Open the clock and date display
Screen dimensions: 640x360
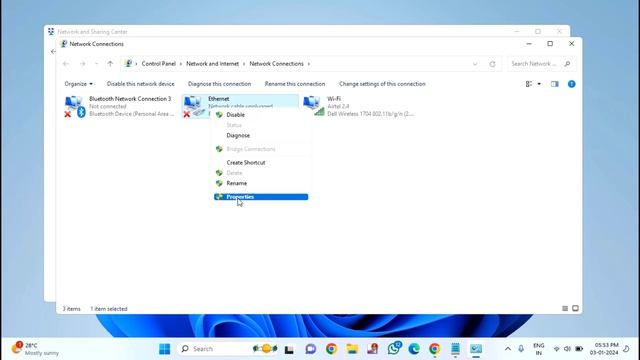604,349
